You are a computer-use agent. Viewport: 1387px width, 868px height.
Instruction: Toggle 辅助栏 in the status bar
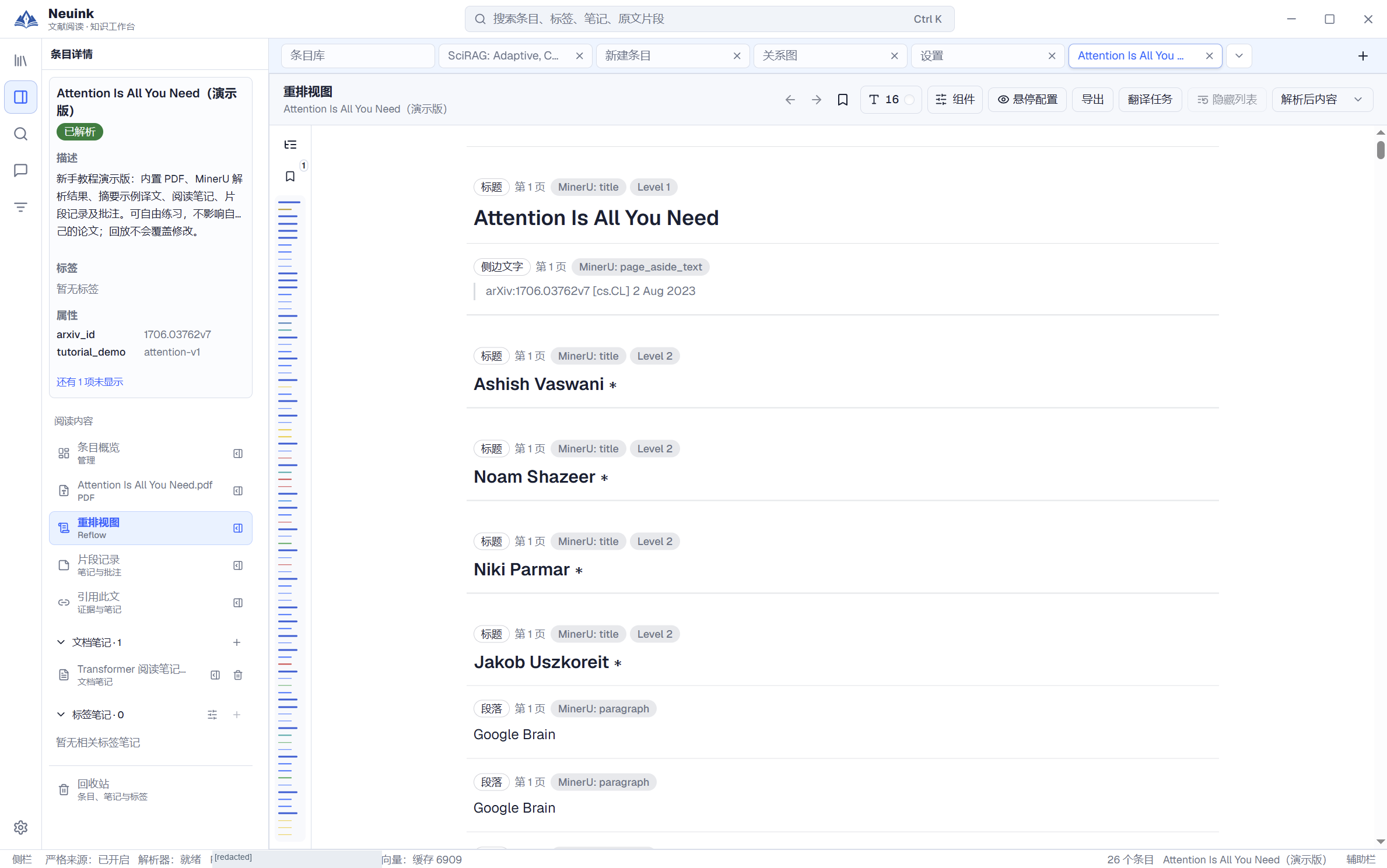pos(1360,859)
